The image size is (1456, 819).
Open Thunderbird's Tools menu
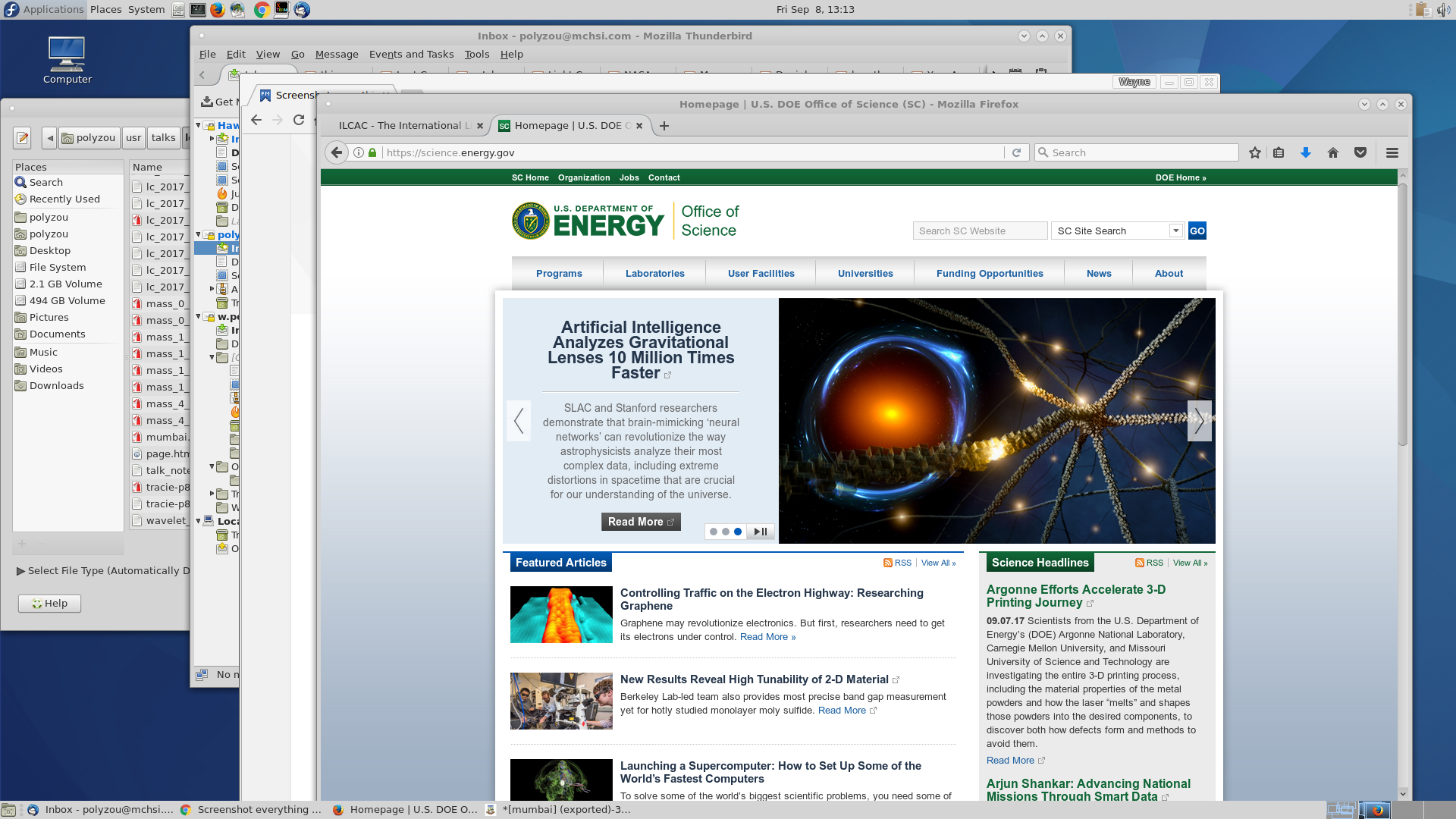click(x=477, y=54)
